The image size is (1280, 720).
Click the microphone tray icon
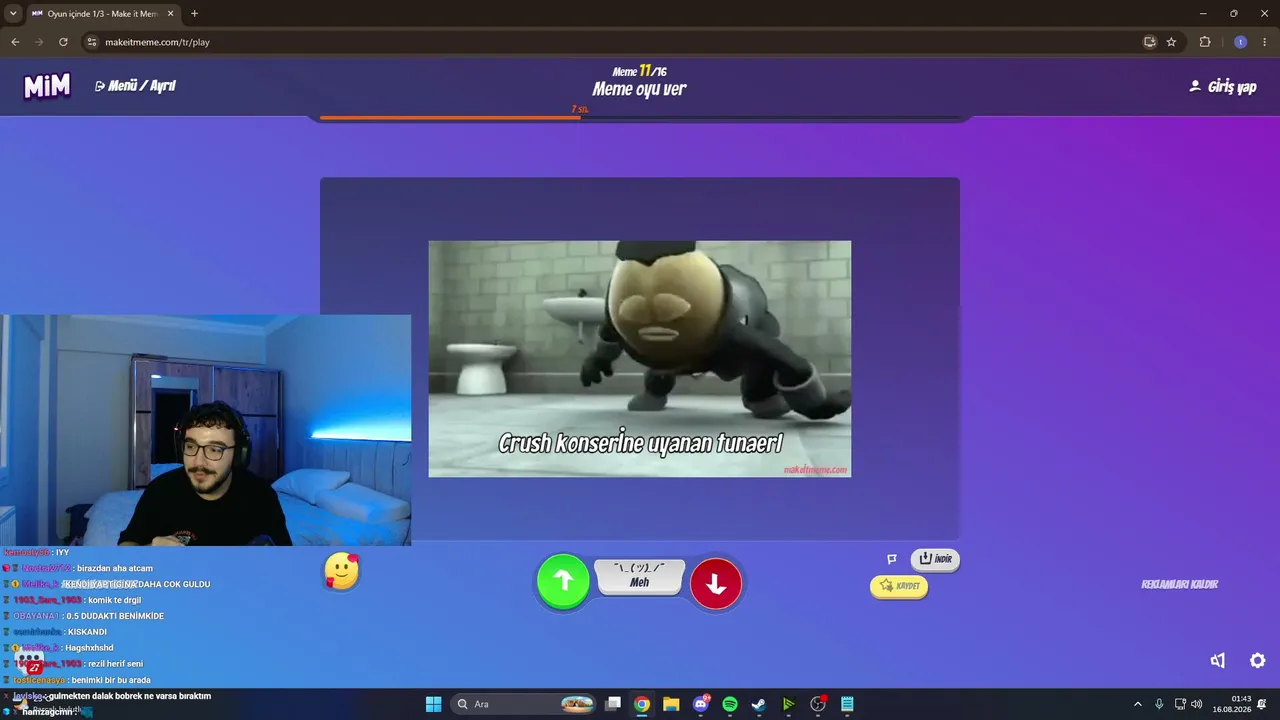click(x=1159, y=704)
